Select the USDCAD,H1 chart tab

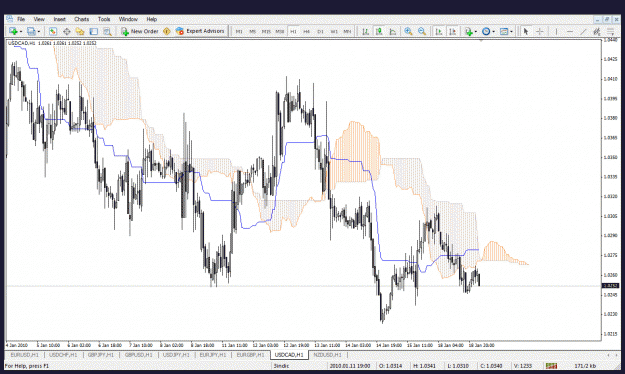pos(289,355)
